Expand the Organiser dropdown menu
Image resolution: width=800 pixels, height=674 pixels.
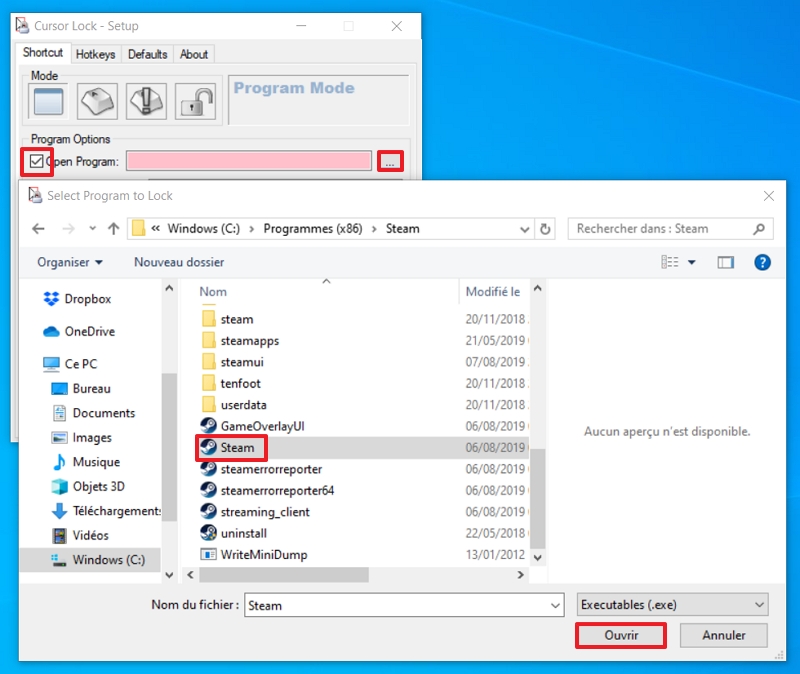70,262
